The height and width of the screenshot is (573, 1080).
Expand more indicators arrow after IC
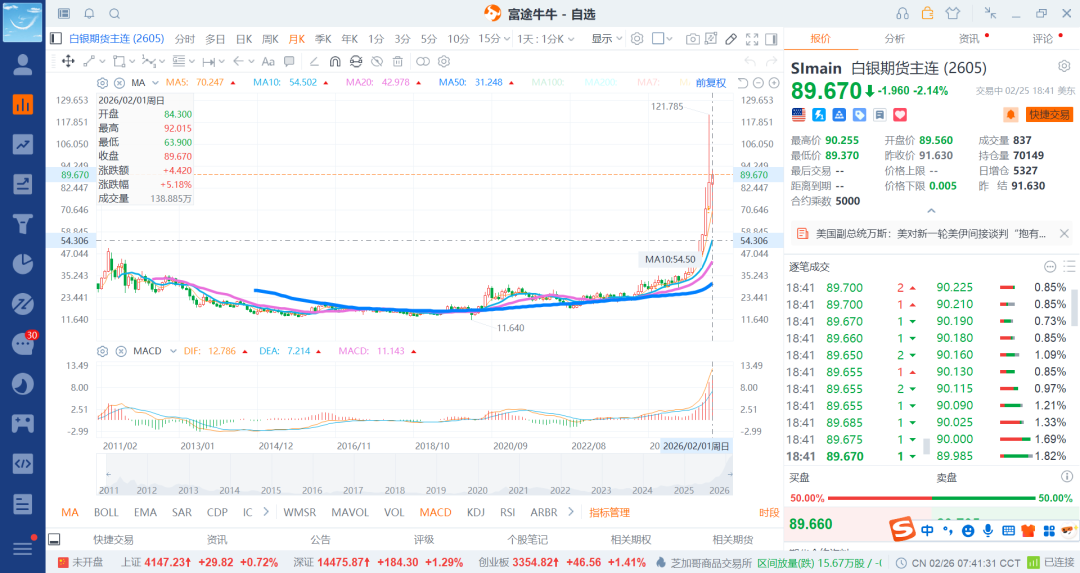266,512
